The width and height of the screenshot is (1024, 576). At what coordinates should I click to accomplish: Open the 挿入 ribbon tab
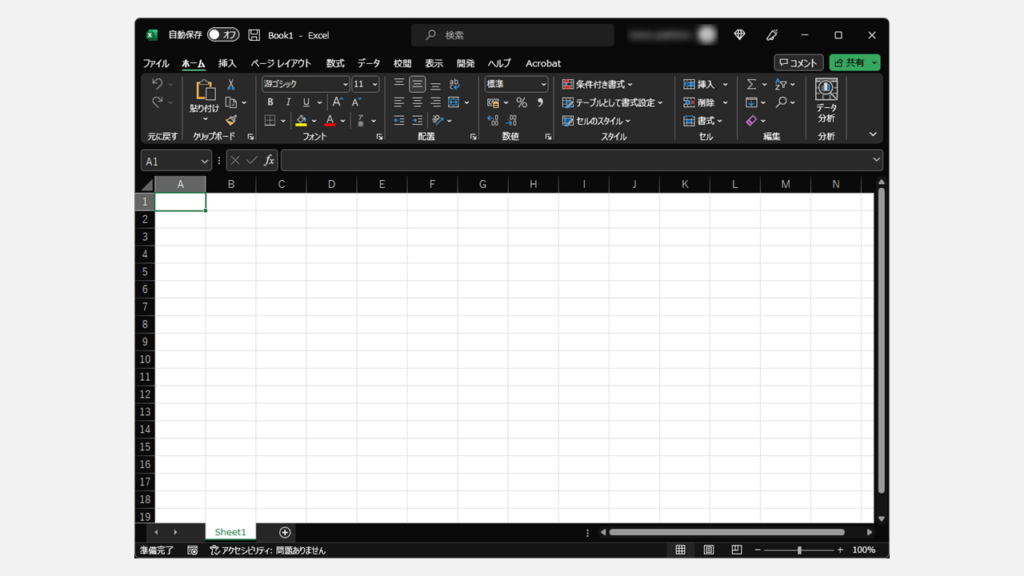pyautogui.click(x=227, y=63)
